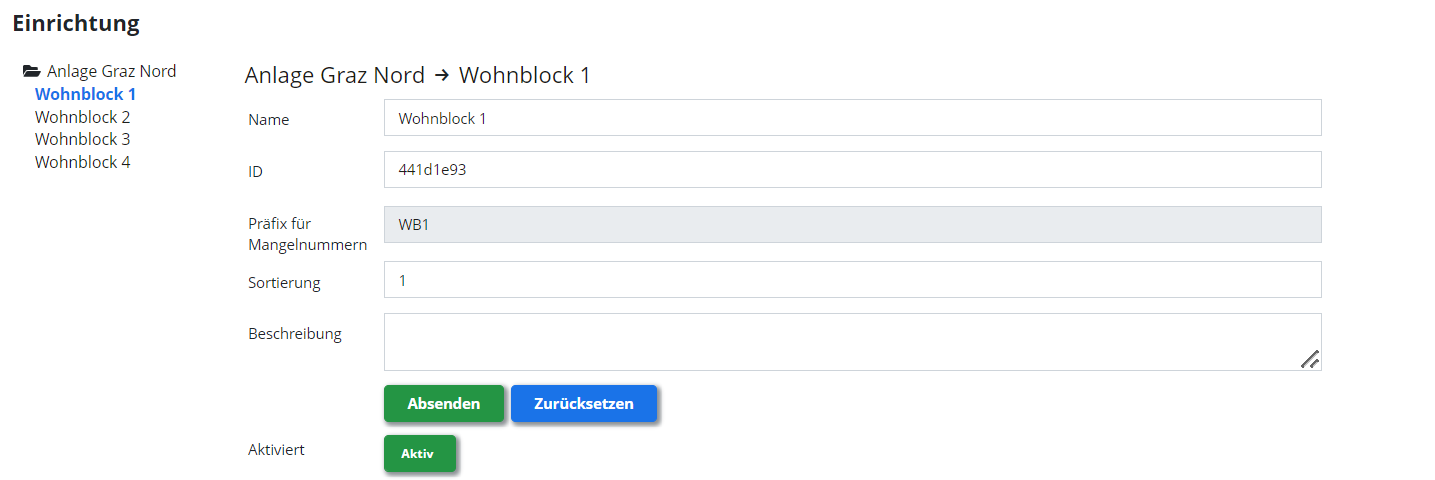Viewport: 1435px width, 480px height.
Task: Focus the ID field containing 441d1e93
Action: tap(853, 170)
